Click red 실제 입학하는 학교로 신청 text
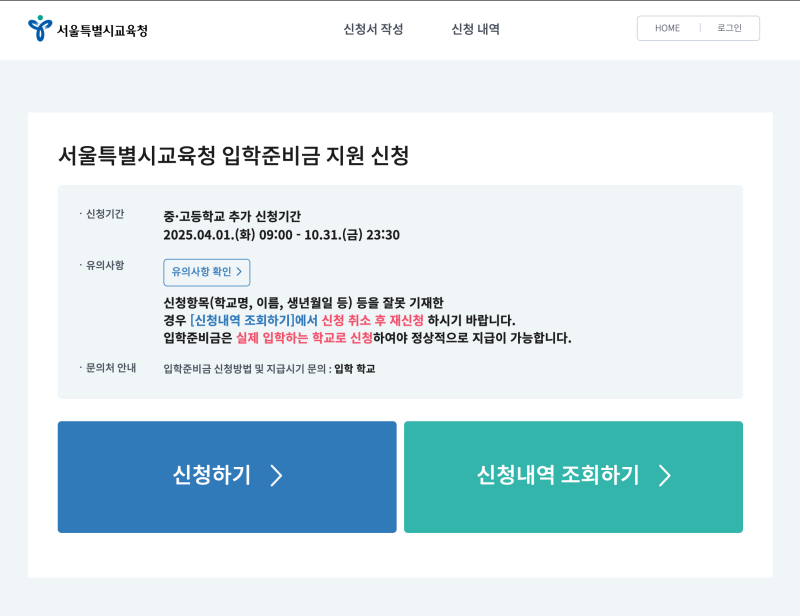Image resolution: width=800 pixels, height=616 pixels. click(x=304, y=338)
